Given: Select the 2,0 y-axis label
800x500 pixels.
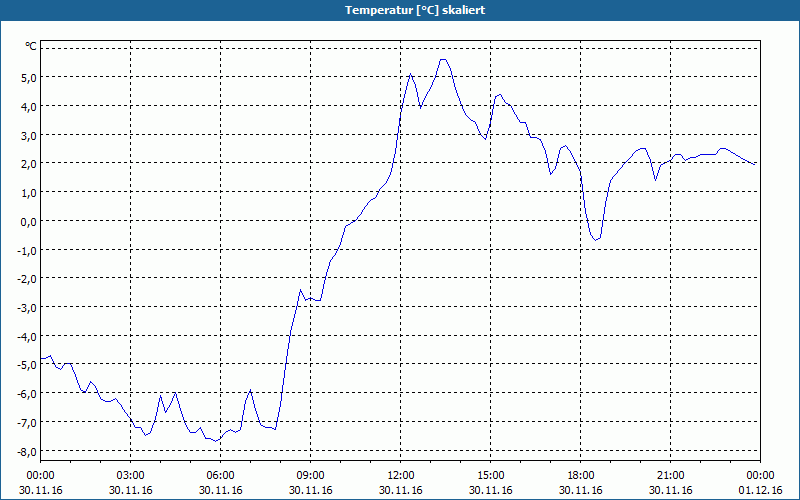Looking at the screenshot, I should [28, 164].
